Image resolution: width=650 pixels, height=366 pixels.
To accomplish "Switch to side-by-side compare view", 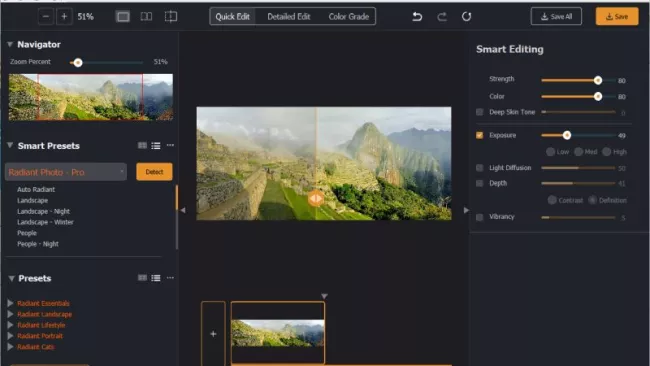I will point(146,17).
